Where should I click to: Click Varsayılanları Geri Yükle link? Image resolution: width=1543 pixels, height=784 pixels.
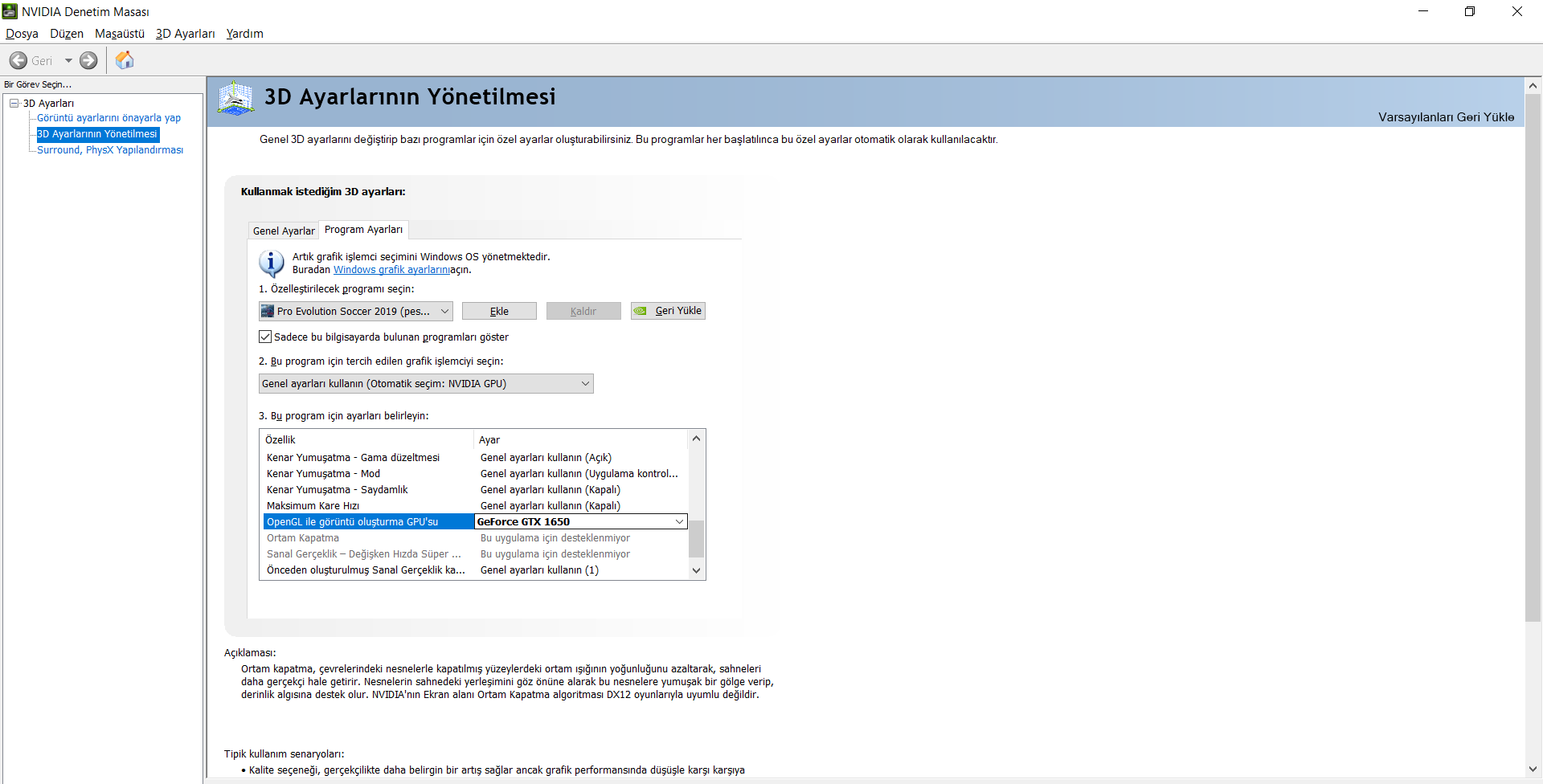[x=1446, y=117]
